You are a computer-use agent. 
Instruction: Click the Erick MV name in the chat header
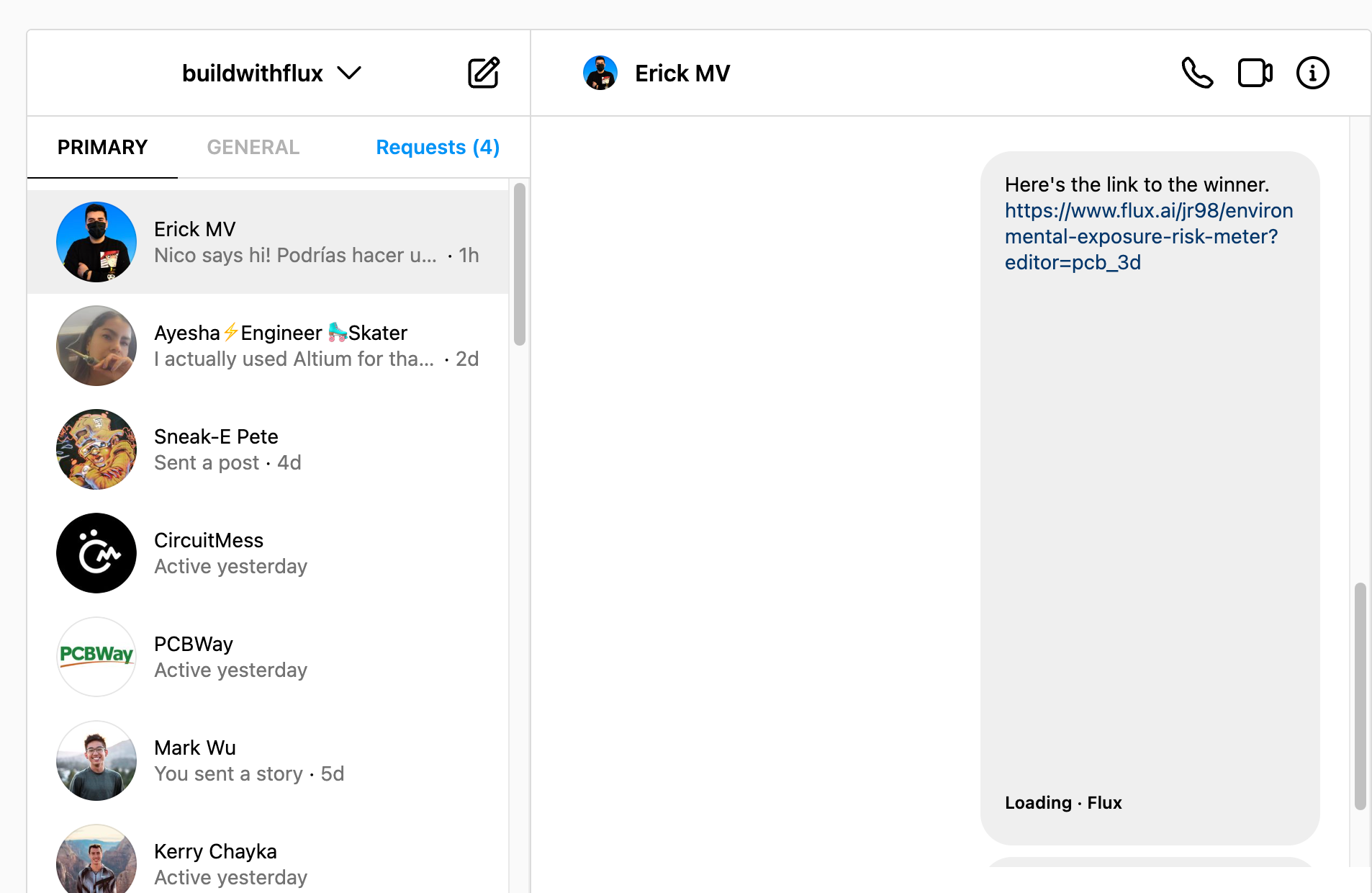(682, 73)
